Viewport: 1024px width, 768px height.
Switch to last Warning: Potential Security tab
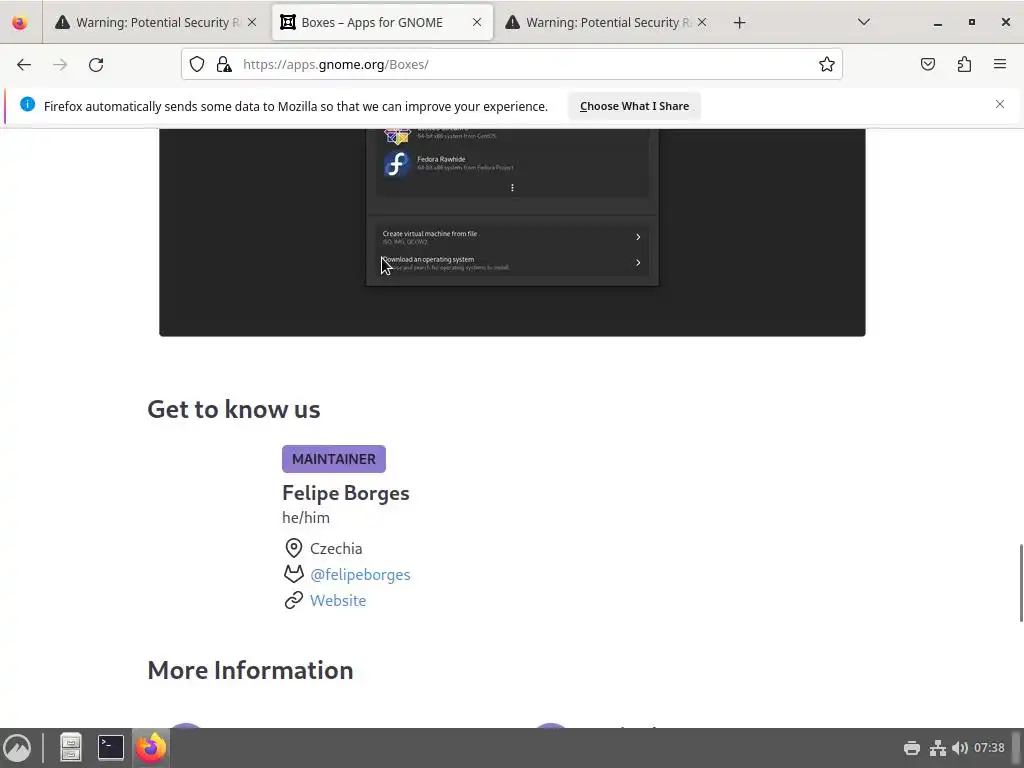[x=607, y=22]
